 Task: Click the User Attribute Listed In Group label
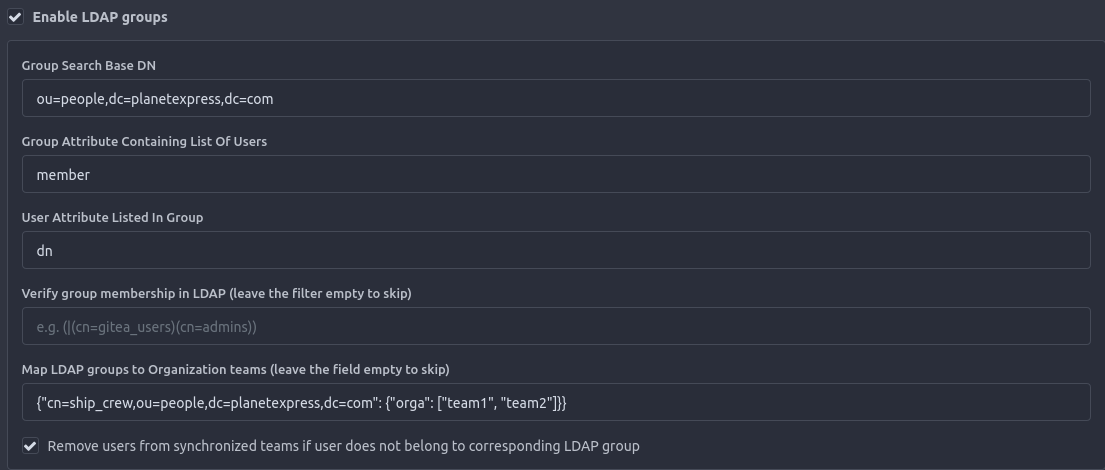[112, 218]
